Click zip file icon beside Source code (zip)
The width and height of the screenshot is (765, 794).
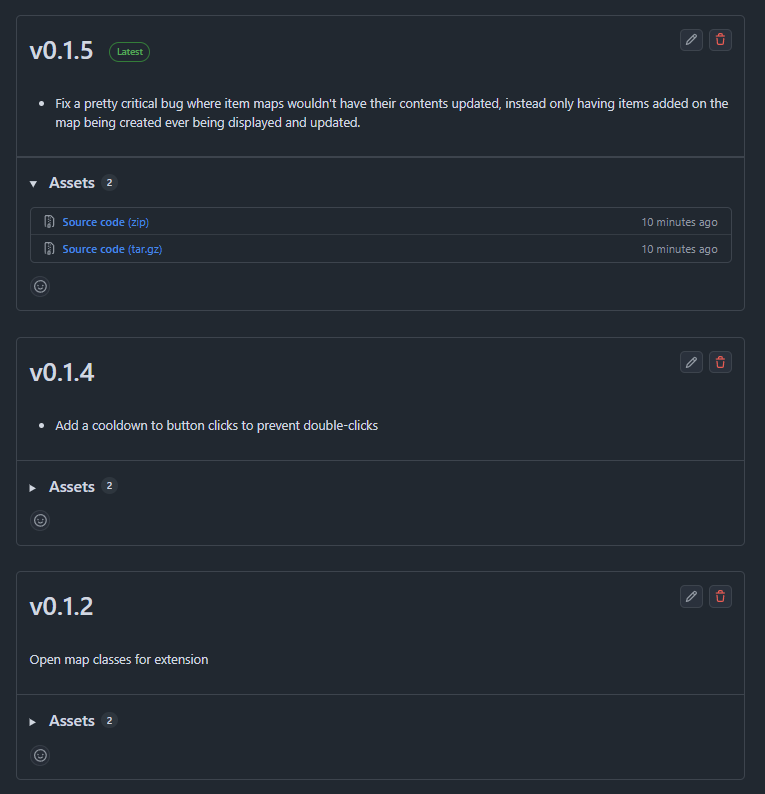49,222
